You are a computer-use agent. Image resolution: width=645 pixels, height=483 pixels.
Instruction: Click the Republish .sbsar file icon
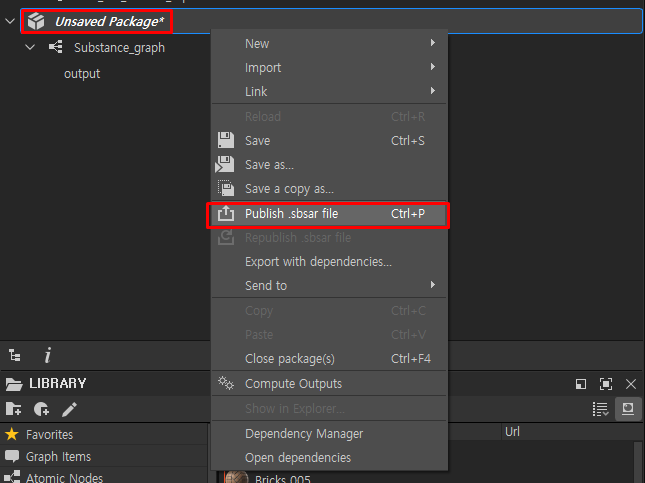coord(226,237)
